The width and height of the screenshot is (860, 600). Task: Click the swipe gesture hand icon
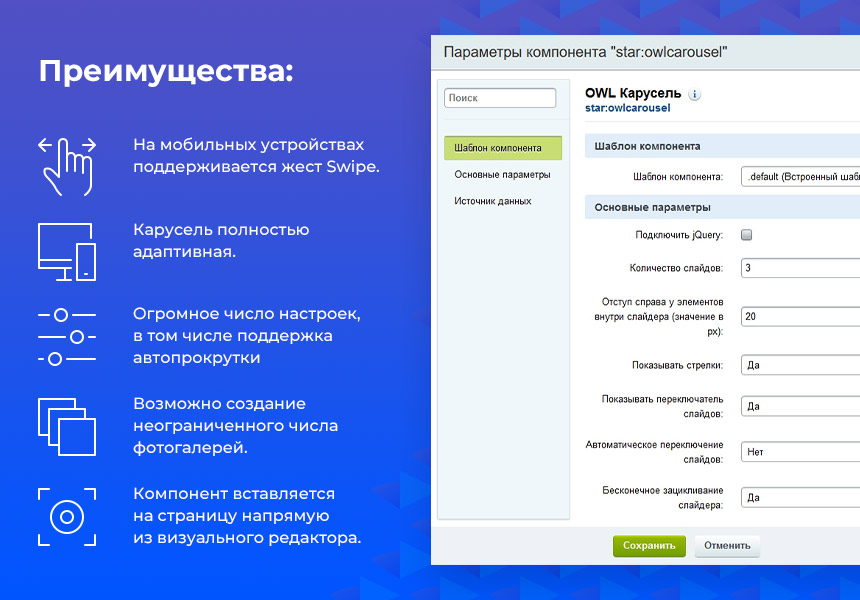tap(67, 164)
